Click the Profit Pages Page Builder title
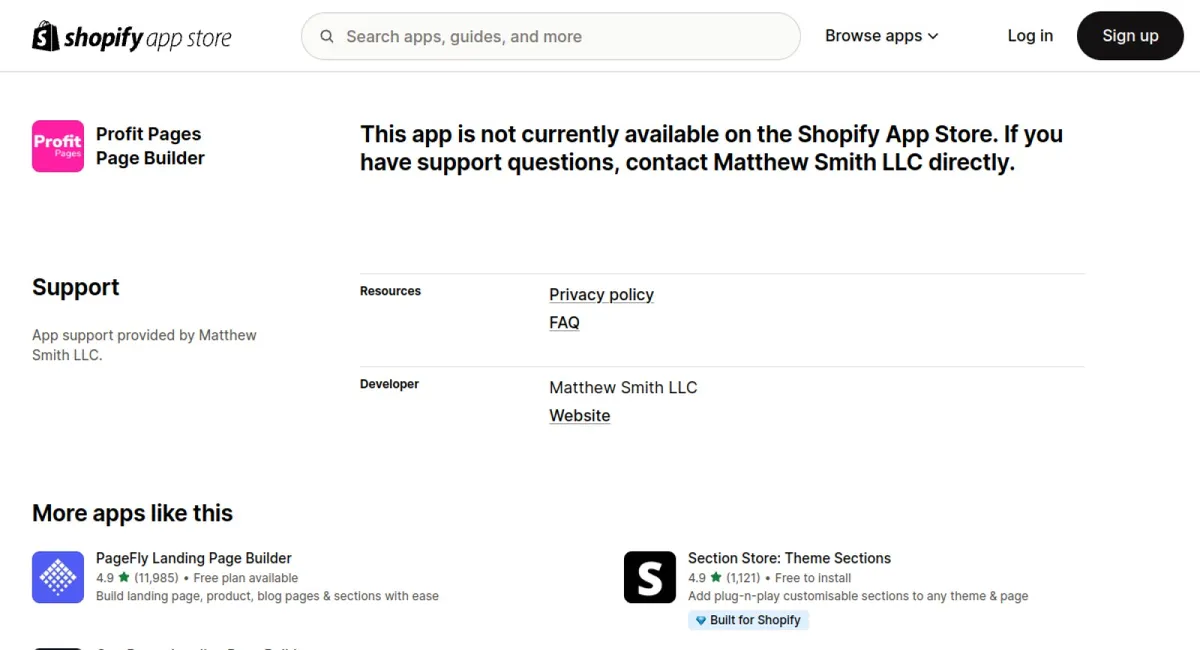Viewport: 1200px width, 650px height. coord(150,146)
